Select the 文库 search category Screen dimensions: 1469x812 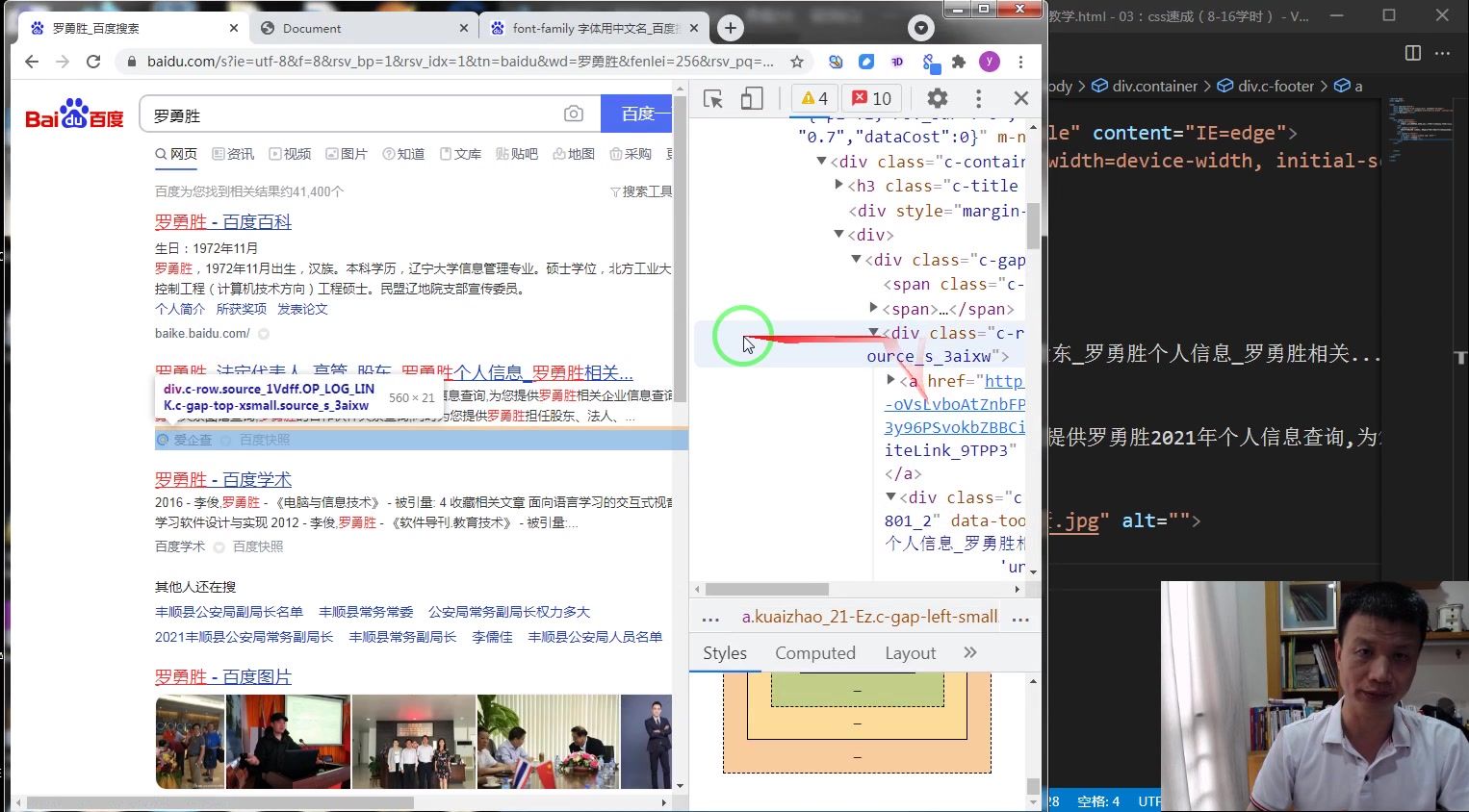point(460,154)
